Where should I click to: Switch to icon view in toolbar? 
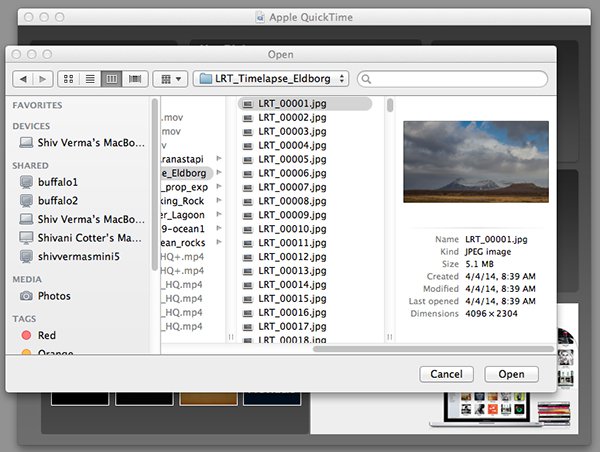(69, 78)
